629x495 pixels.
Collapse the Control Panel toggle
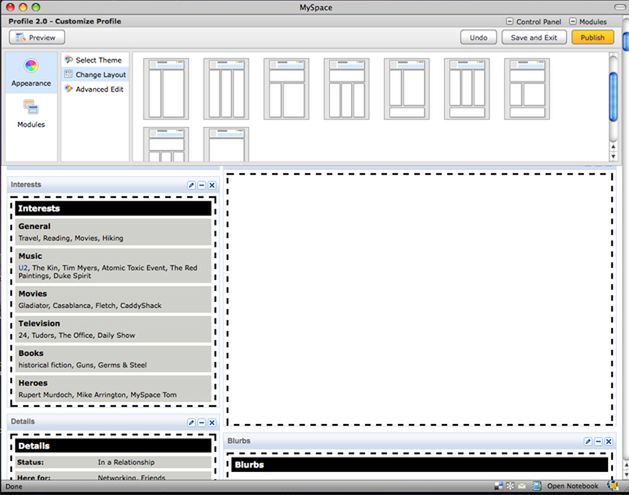point(509,21)
